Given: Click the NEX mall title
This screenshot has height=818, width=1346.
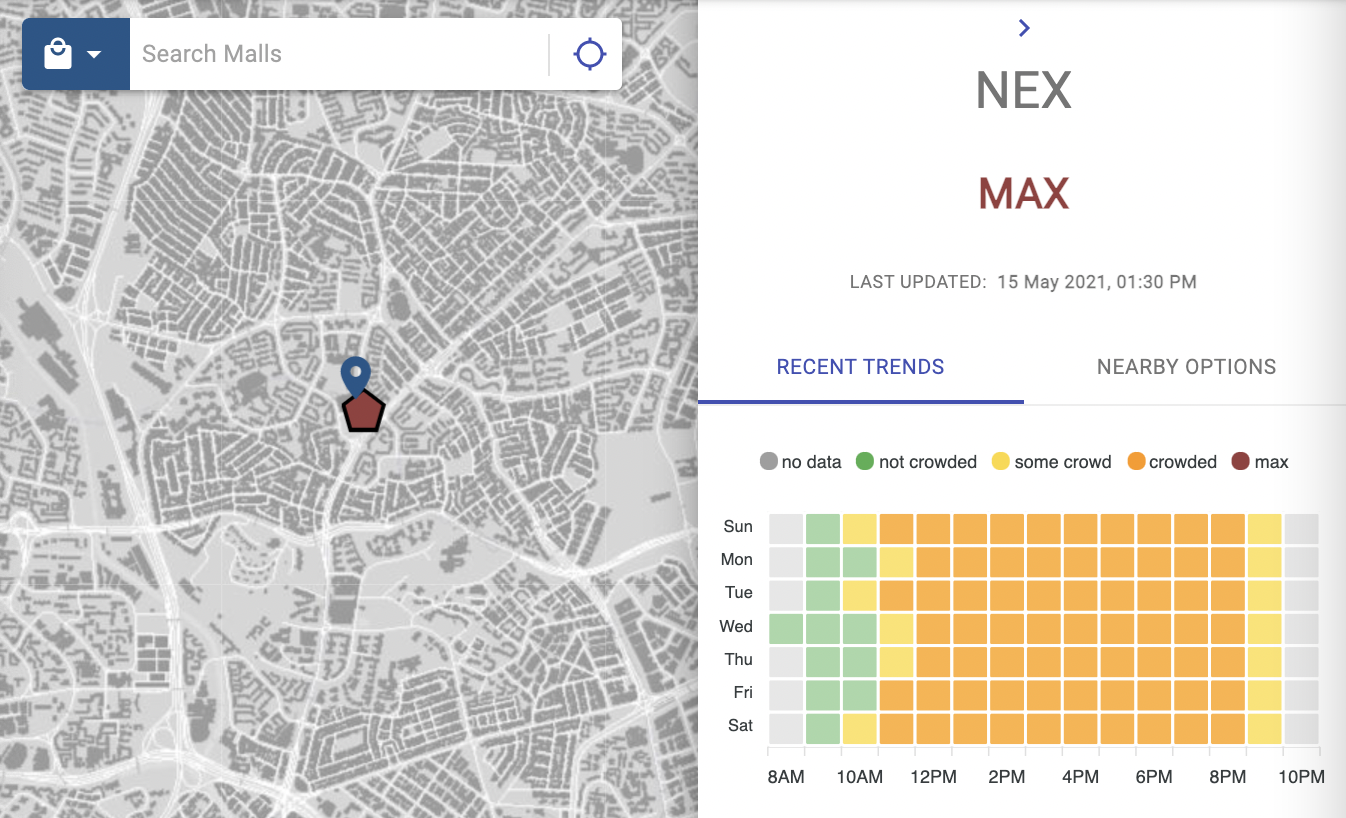Looking at the screenshot, I should [x=1023, y=91].
